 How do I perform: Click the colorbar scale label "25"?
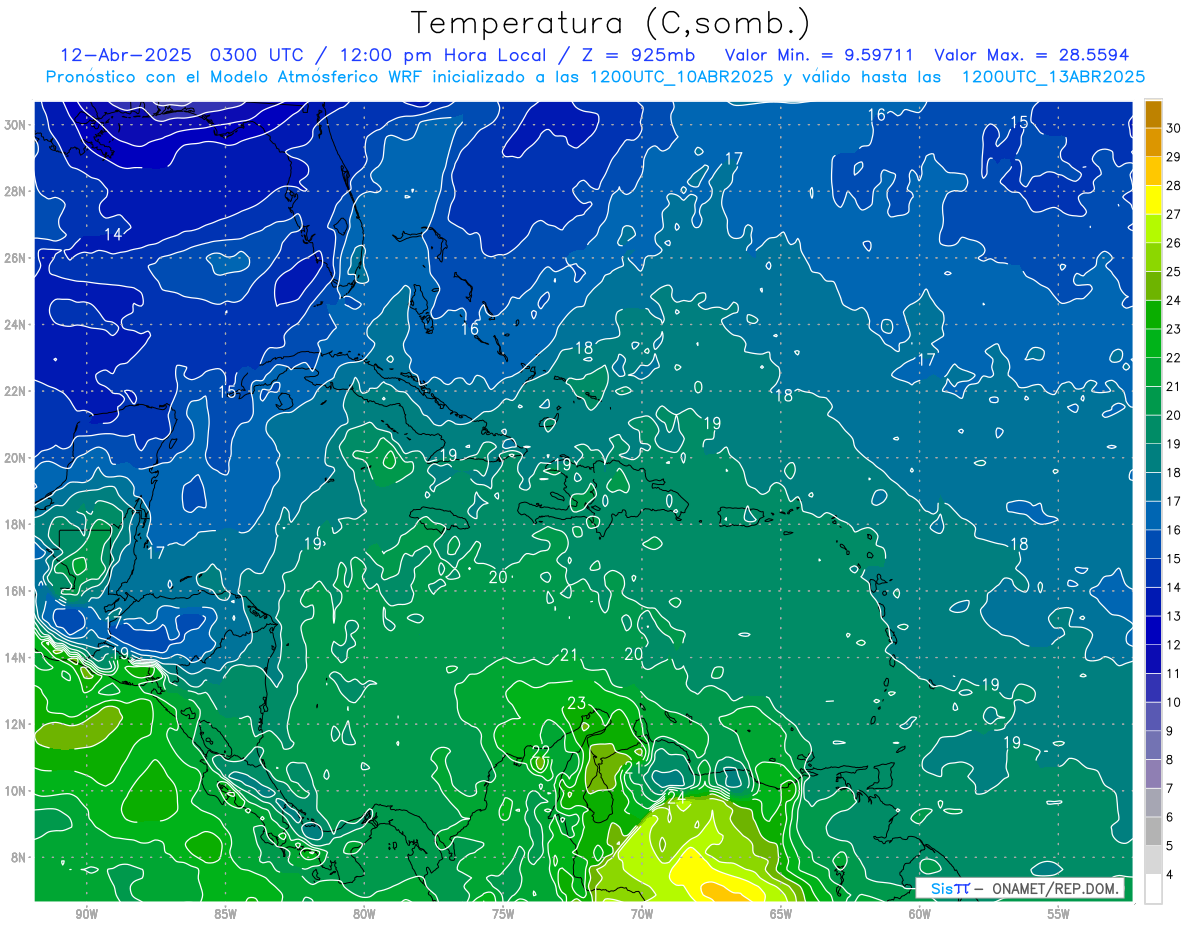point(1173,272)
